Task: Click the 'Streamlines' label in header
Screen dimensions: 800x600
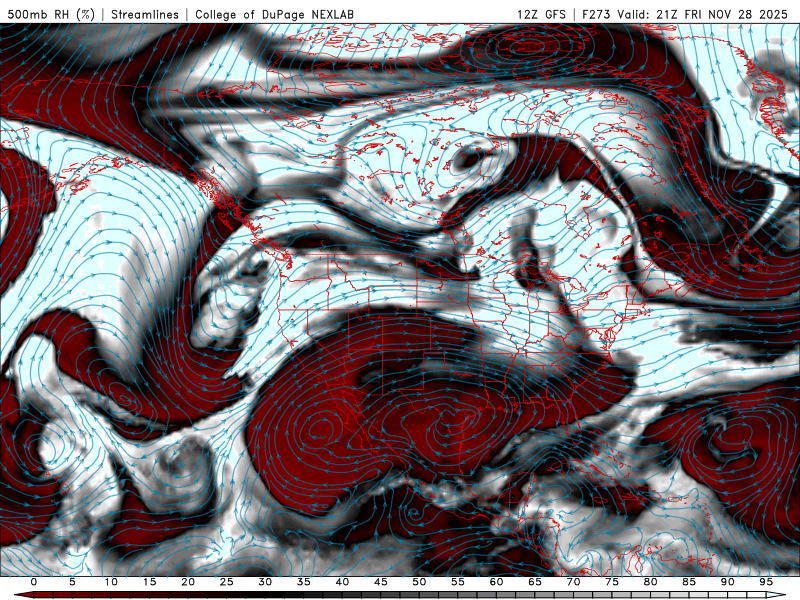Action: click(145, 14)
